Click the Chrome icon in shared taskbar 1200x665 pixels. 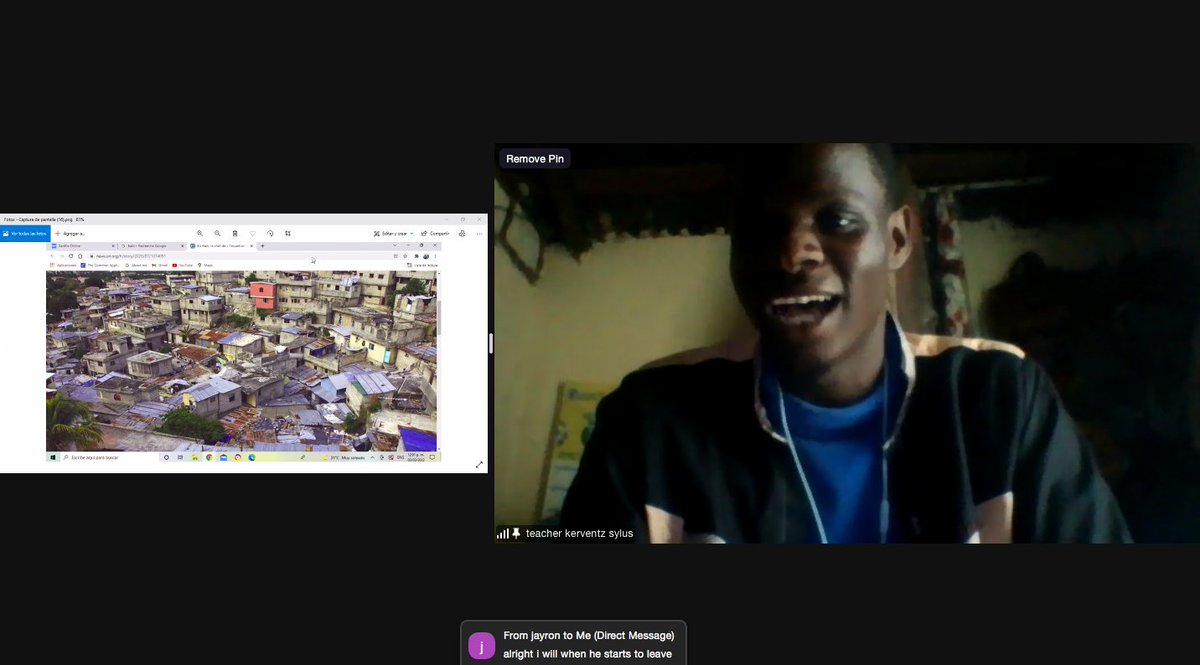pyautogui.click(x=209, y=457)
